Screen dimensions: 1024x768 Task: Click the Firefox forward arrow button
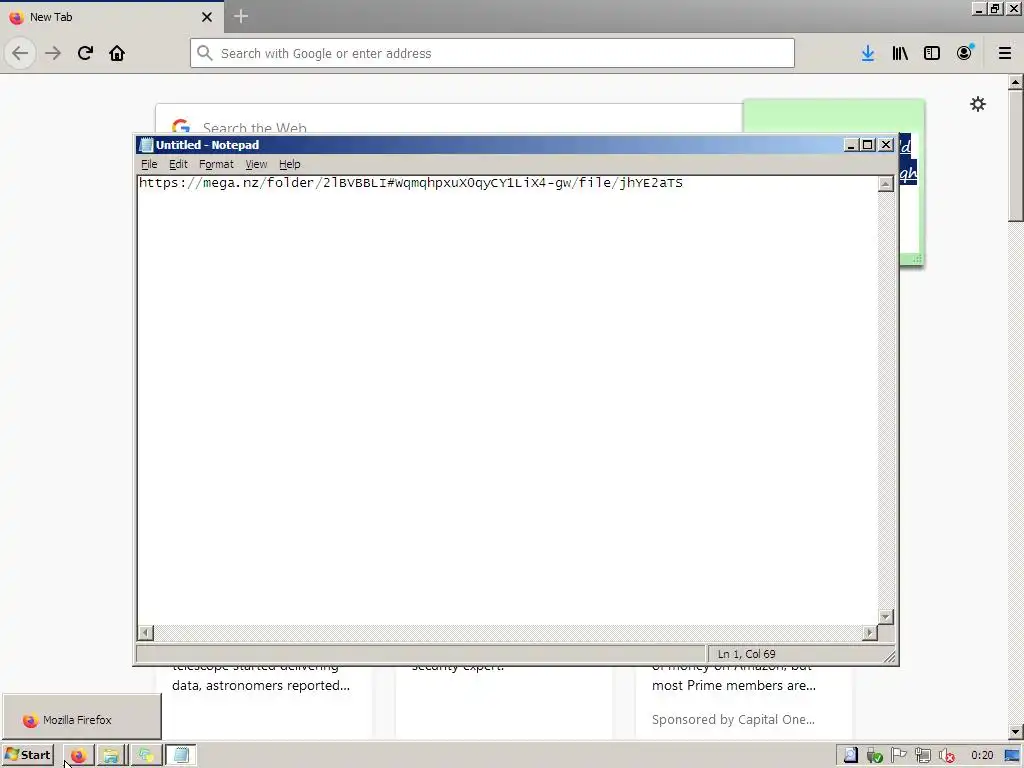(x=53, y=53)
